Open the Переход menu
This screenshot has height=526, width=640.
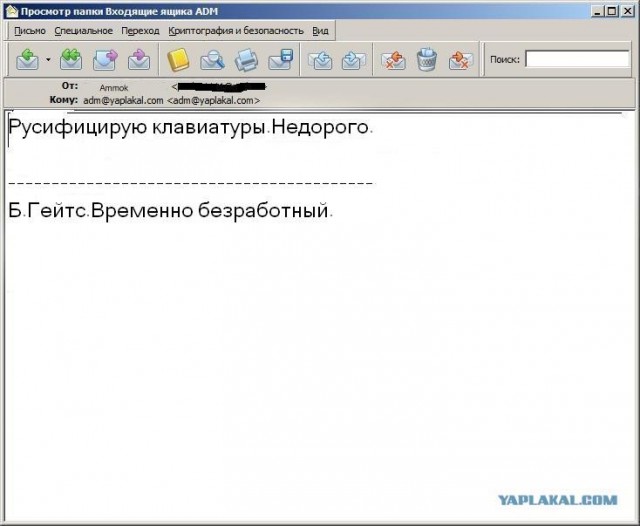click(140, 31)
